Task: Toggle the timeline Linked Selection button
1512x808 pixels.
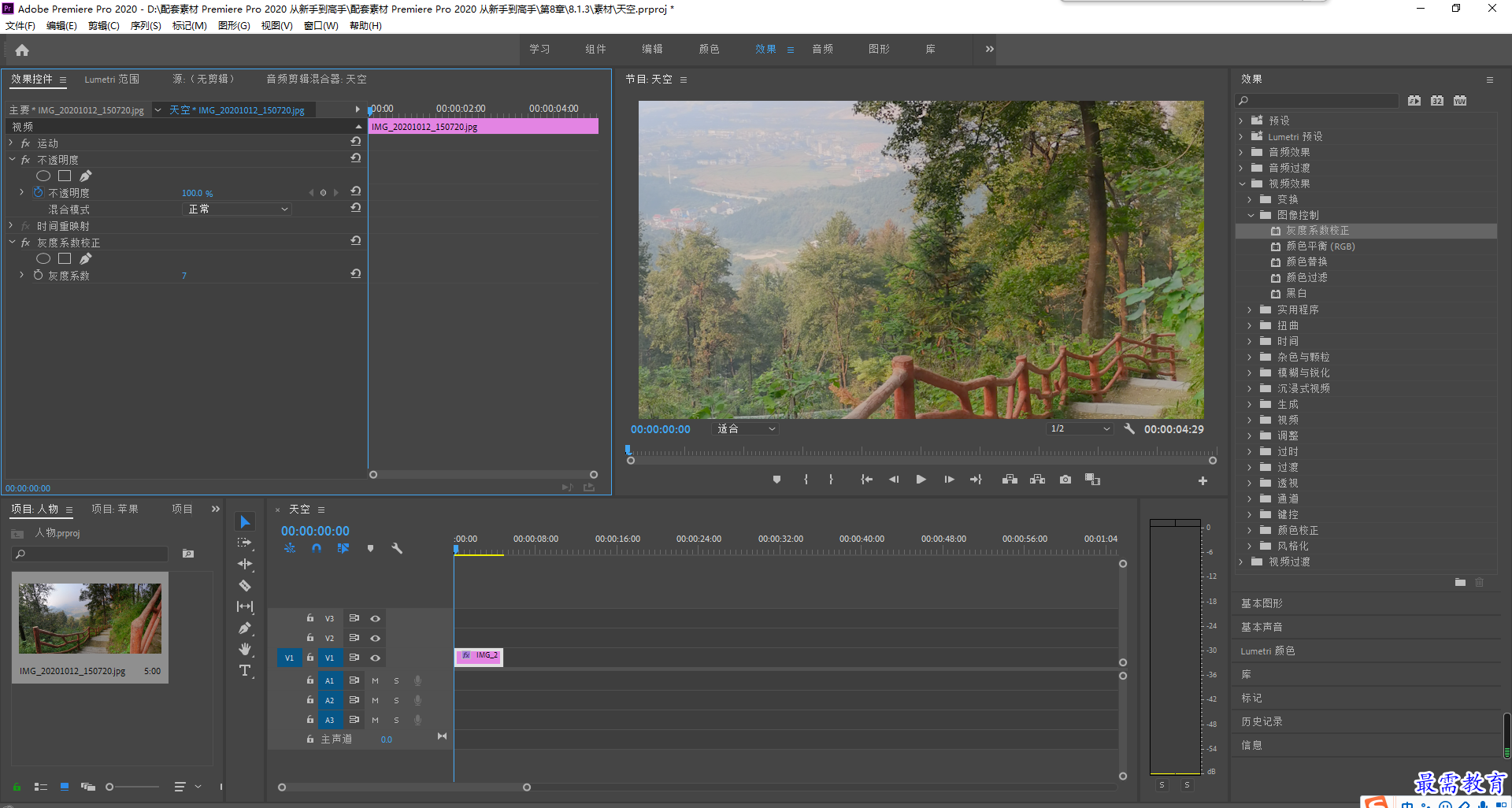Action: 343,548
